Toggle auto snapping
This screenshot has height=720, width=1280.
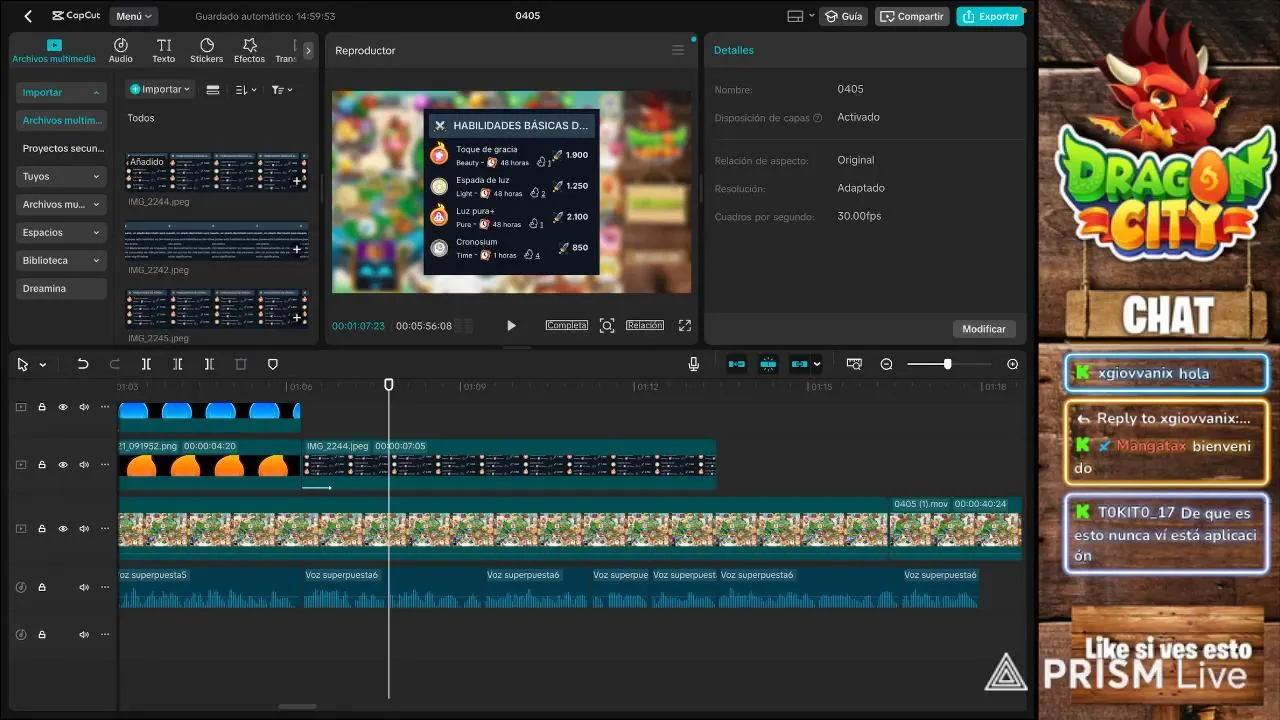point(768,364)
